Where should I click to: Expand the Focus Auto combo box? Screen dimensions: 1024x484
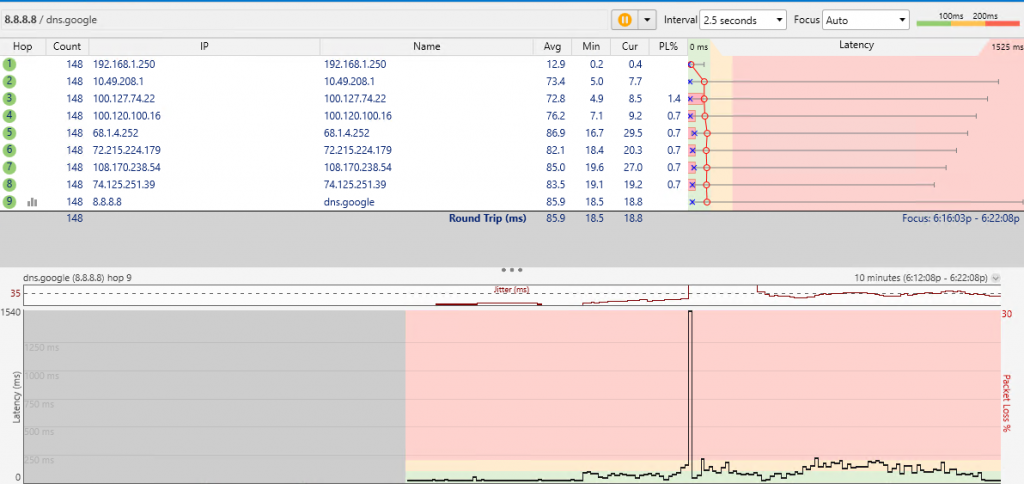click(866, 20)
